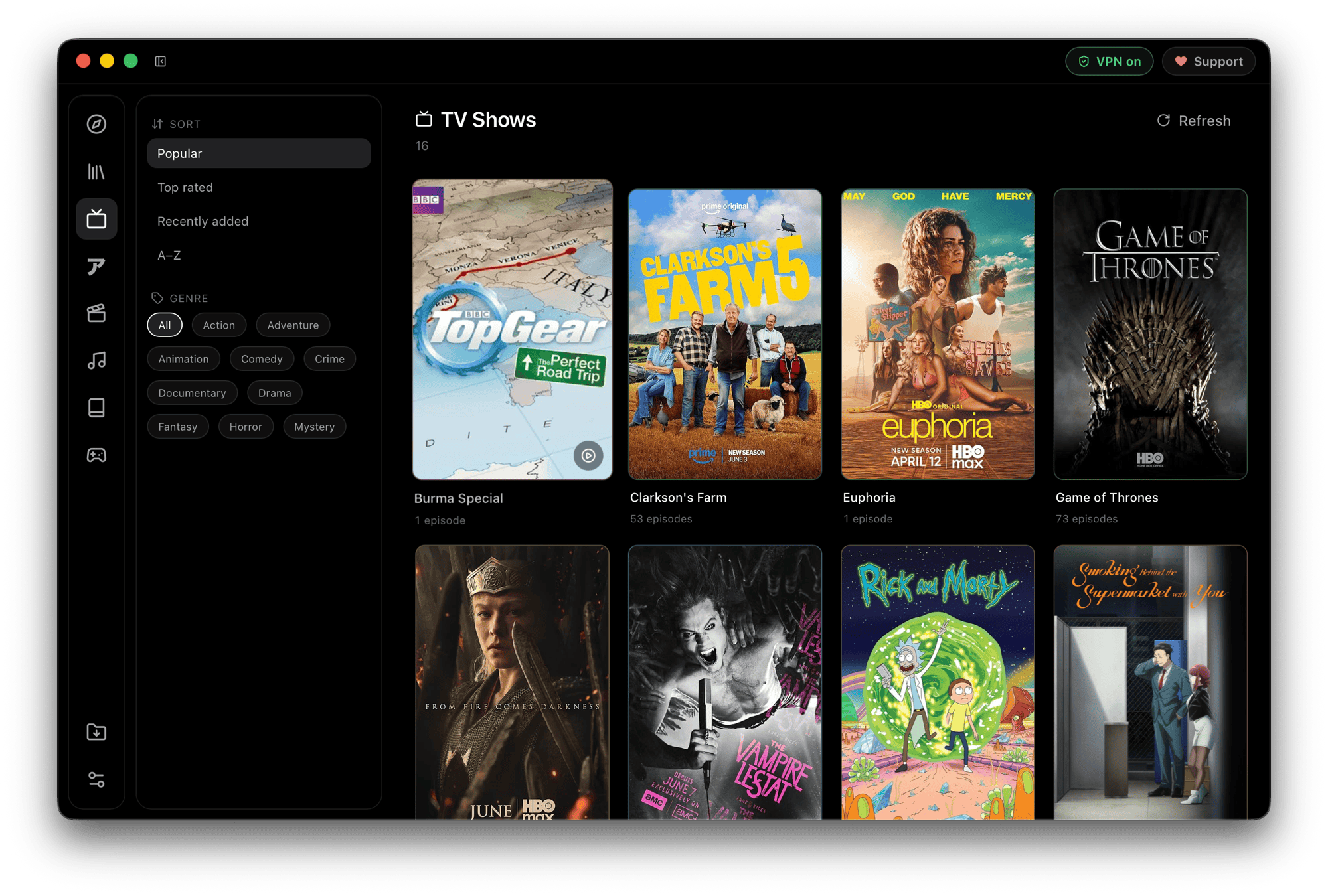
Task: Filter by Documentary genre
Action: click(192, 393)
